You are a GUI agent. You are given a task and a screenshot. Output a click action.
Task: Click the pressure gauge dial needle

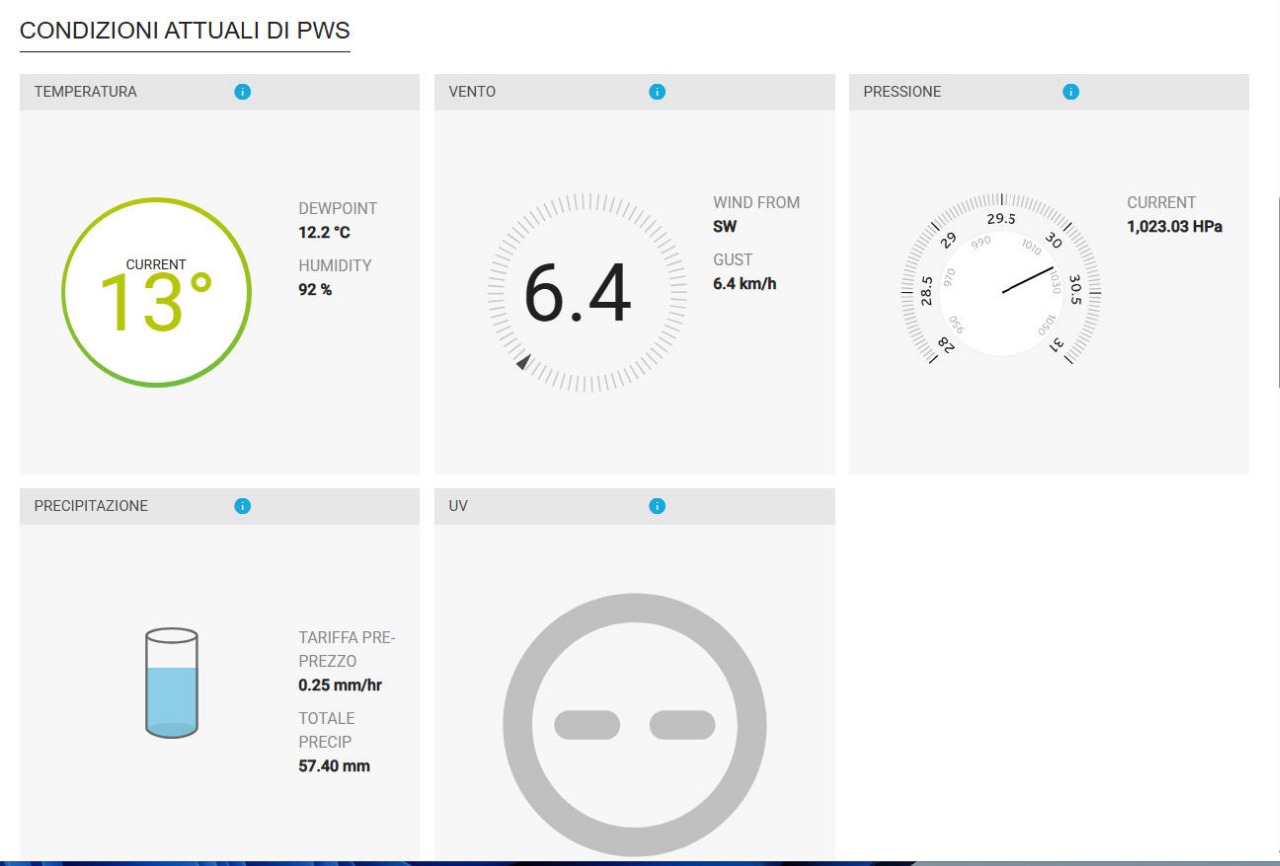(1028, 280)
